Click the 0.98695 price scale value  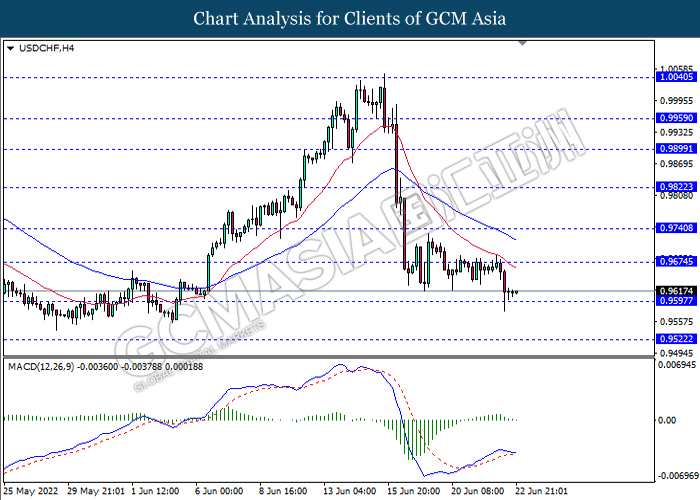[677, 164]
